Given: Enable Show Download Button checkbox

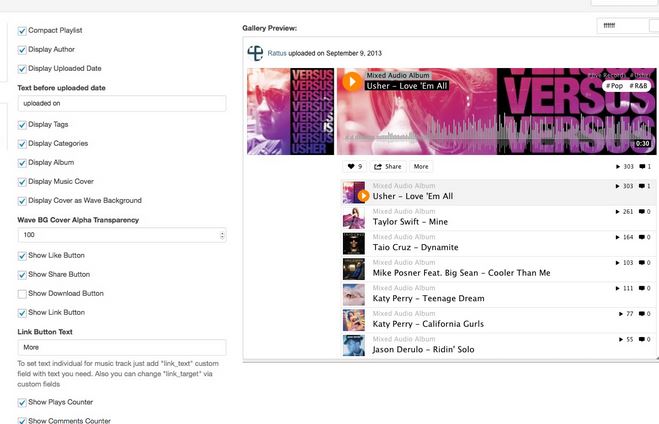Looking at the screenshot, I should point(22,294).
